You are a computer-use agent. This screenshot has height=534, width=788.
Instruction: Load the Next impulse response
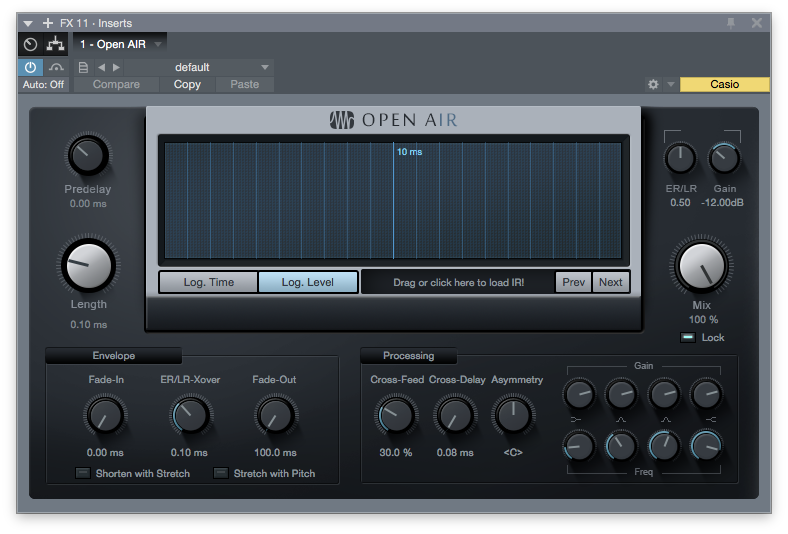[611, 282]
